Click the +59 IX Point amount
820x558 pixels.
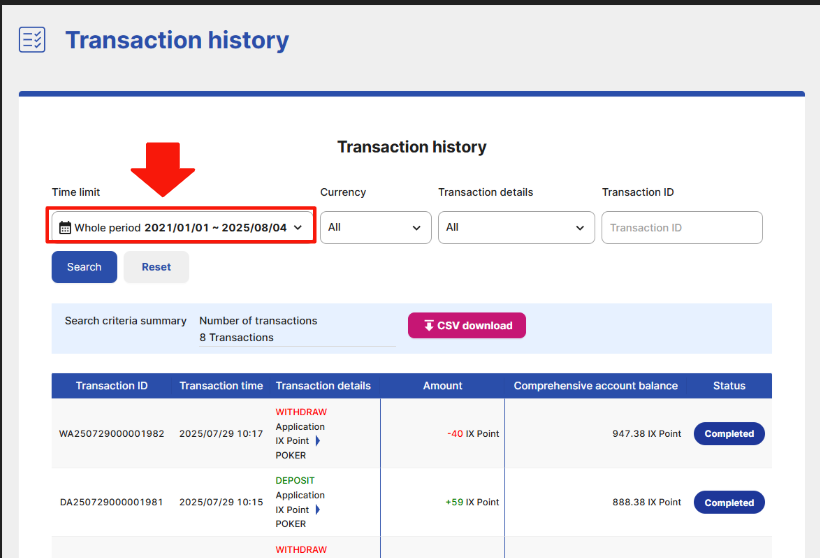[x=472, y=502]
